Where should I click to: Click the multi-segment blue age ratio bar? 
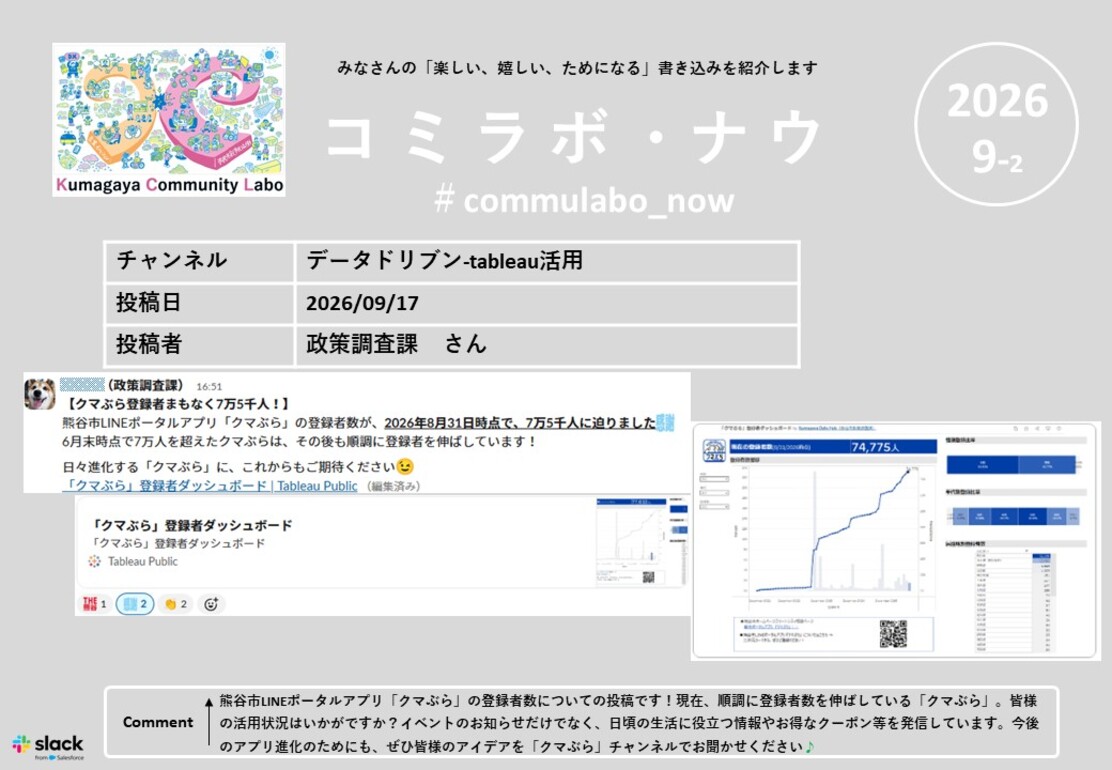click(1013, 516)
